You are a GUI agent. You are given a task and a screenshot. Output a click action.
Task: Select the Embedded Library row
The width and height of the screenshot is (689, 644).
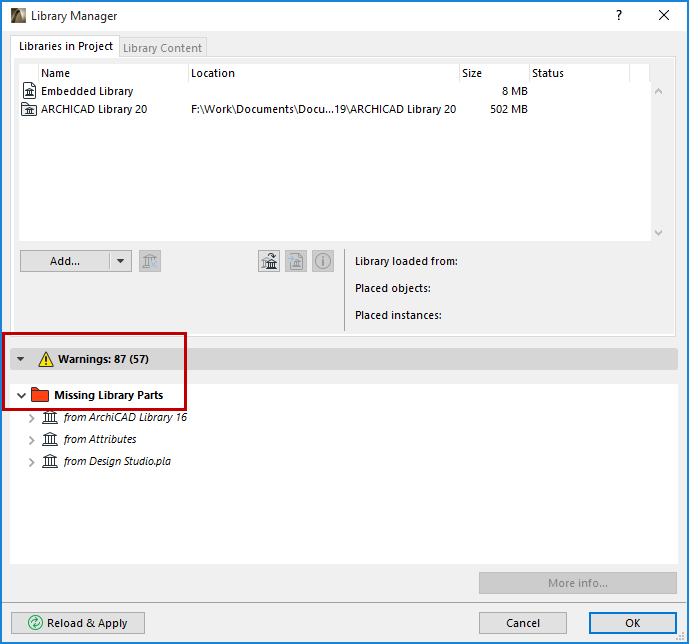[x=335, y=91]
